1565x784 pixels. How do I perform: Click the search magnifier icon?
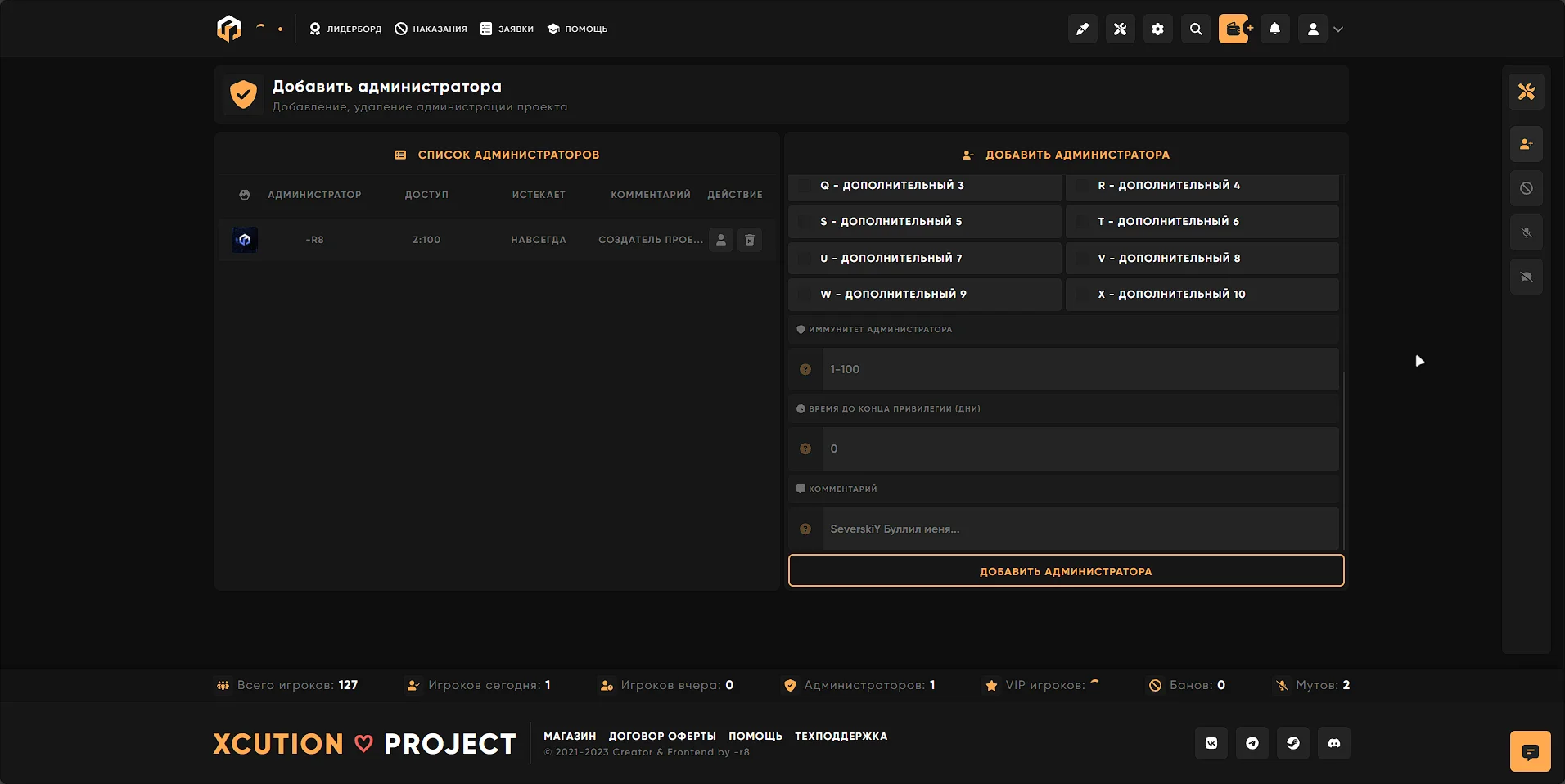pos(1196,29)
